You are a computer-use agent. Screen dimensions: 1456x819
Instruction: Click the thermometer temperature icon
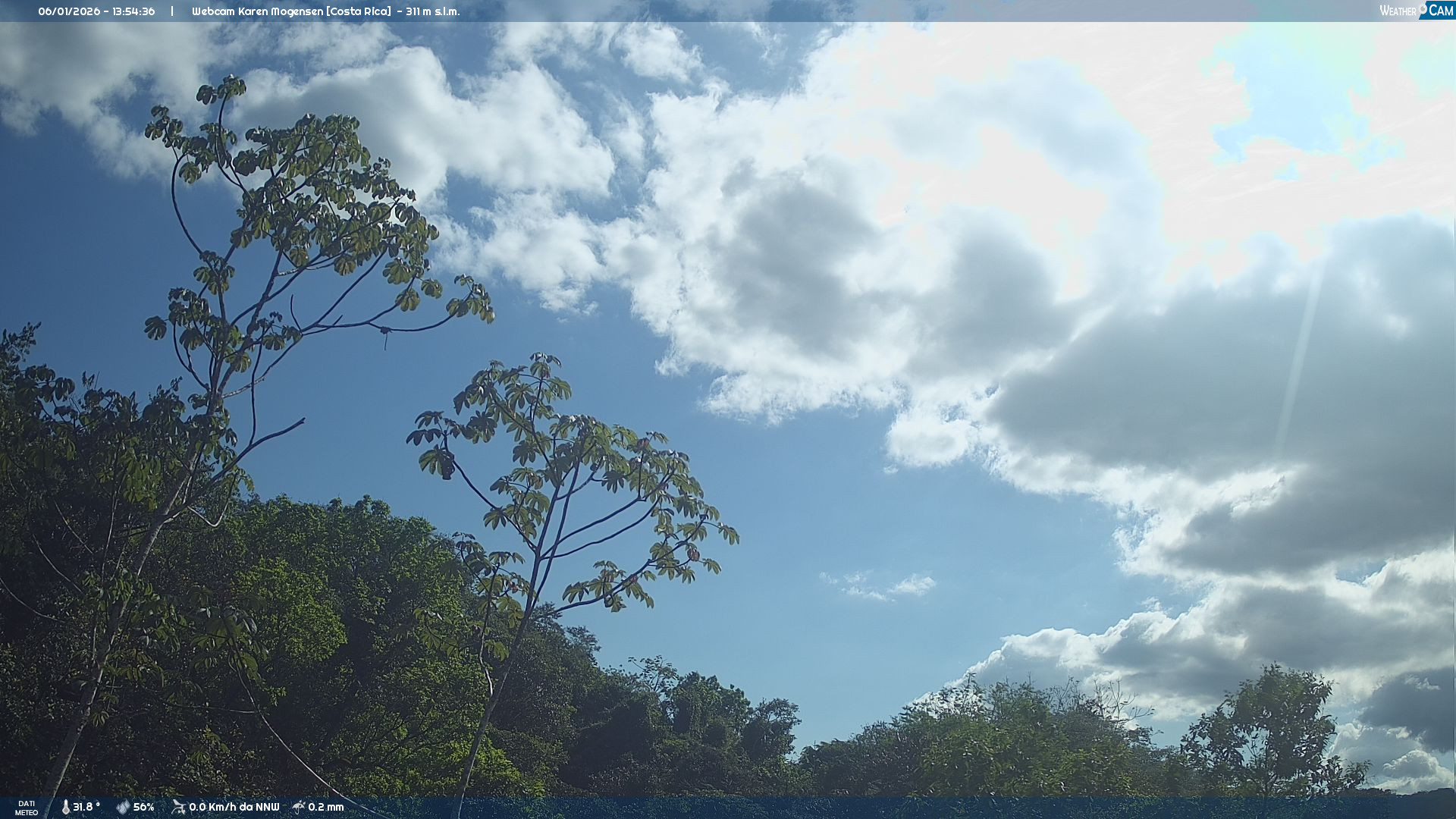(x=66, y=807)
